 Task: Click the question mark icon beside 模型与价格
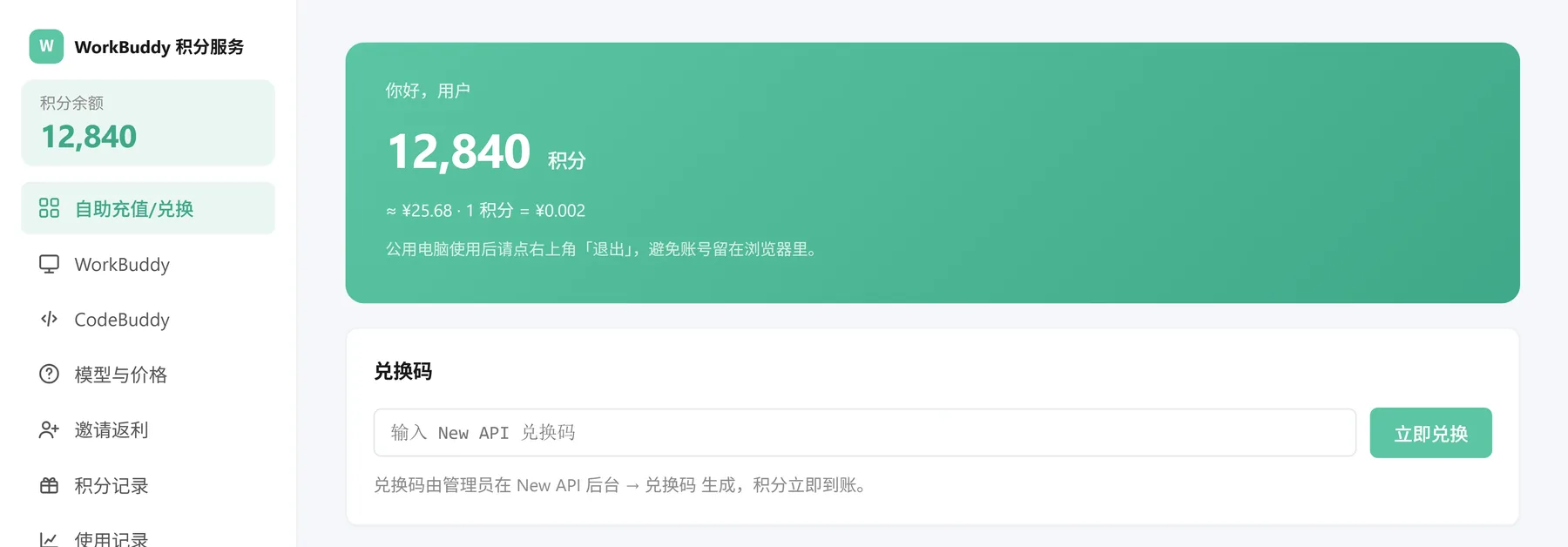point(49,375)
